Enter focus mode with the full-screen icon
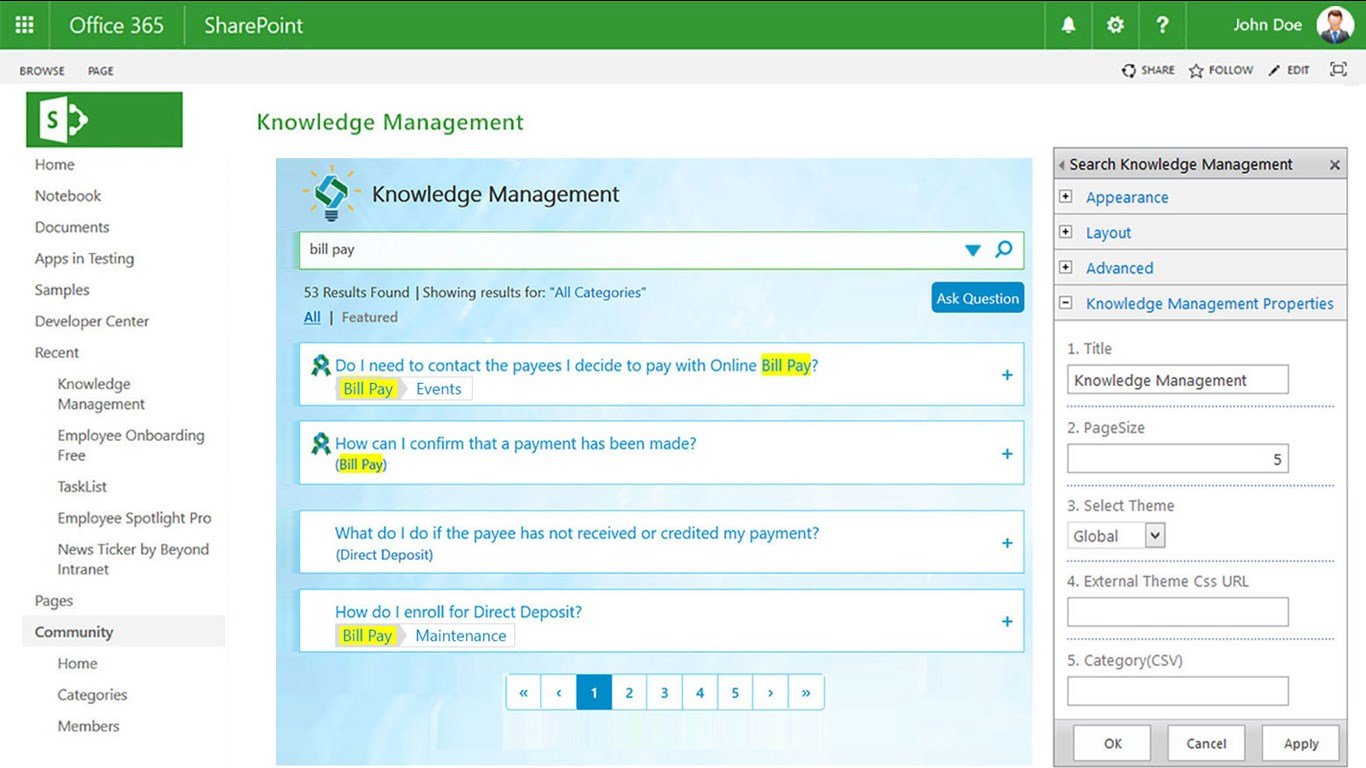 pyautogui.click(x=1338, y=70)
